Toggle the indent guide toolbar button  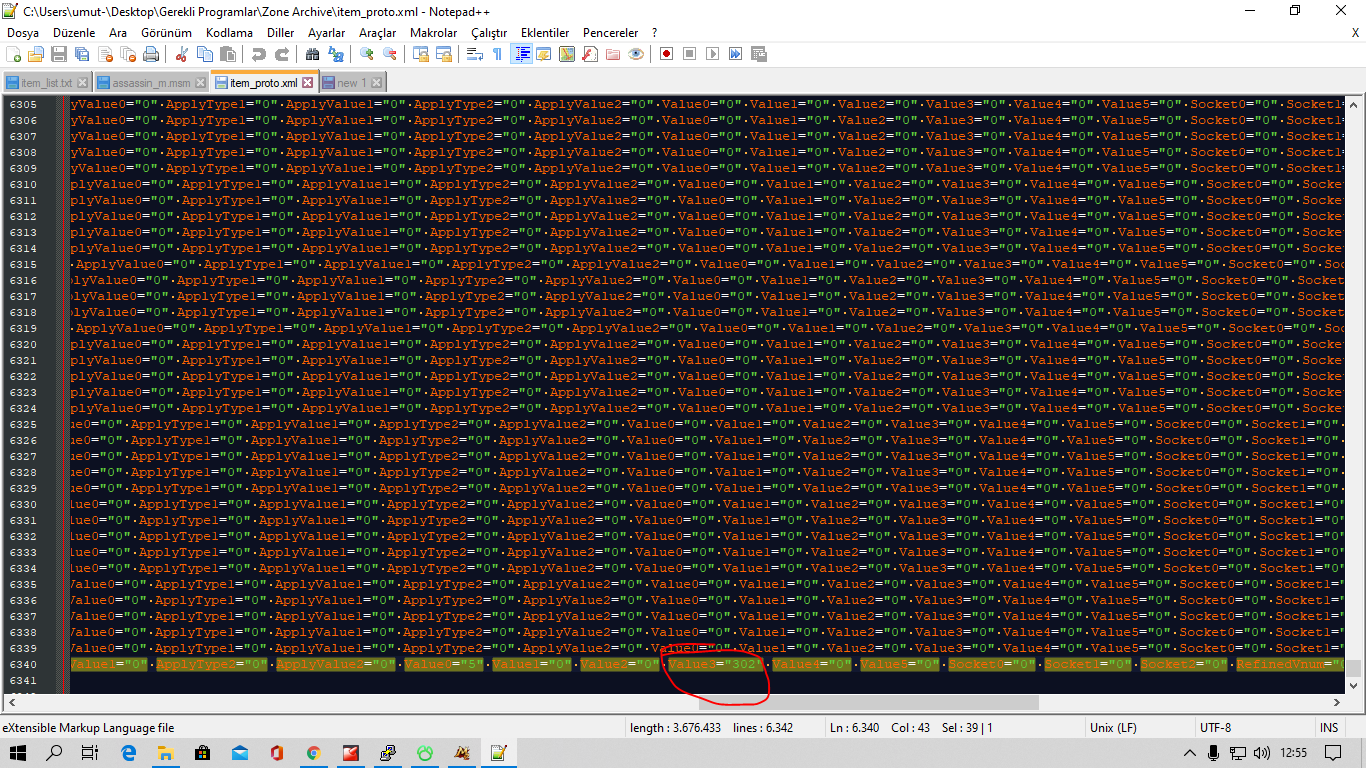[521, 54]
